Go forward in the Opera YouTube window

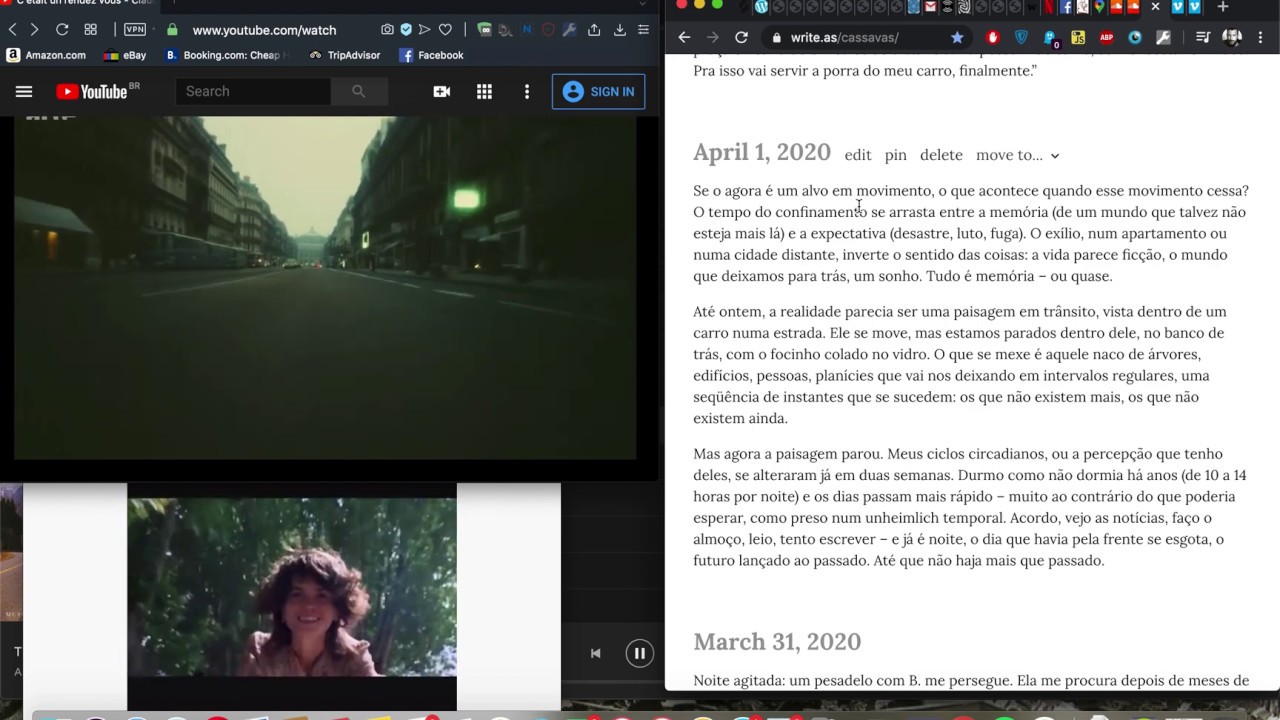pyautogui.click(x=34, y=30)
